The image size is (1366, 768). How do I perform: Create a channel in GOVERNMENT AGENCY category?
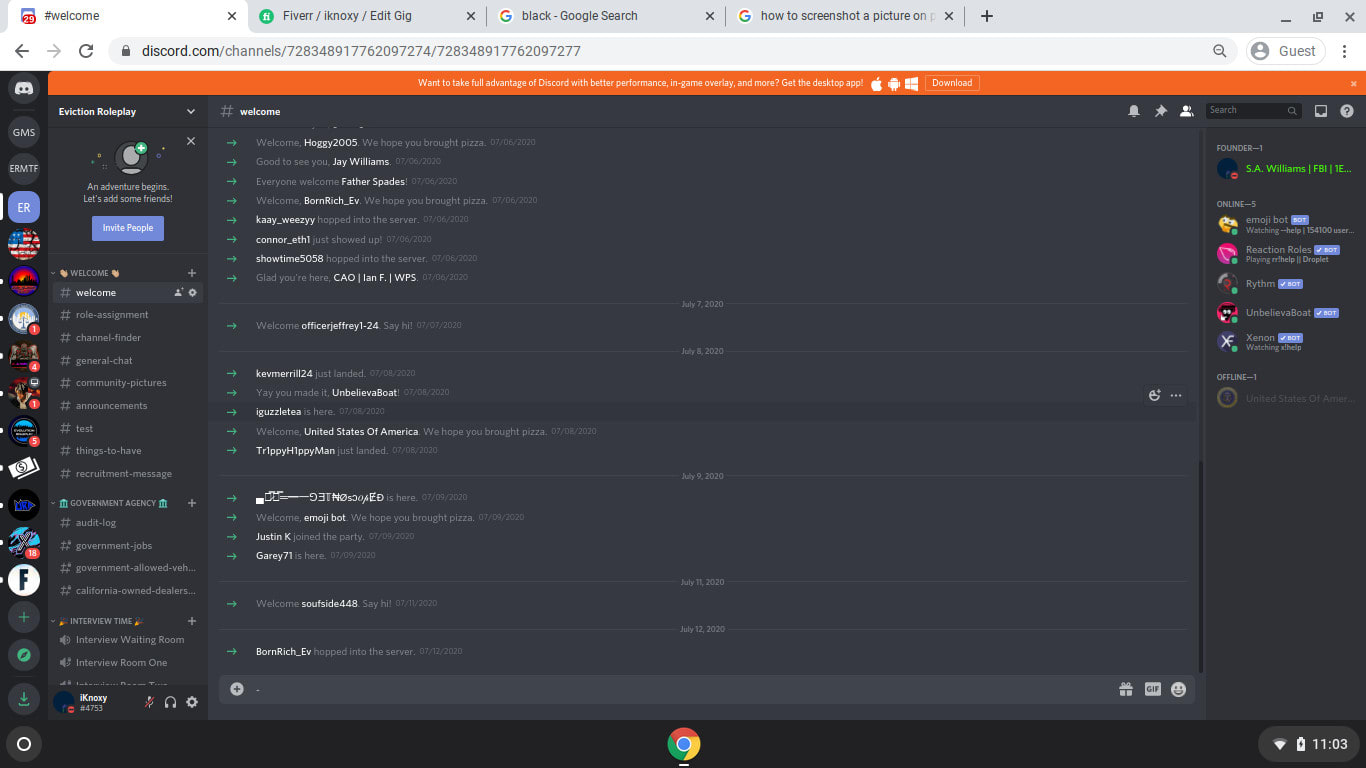coord(192,503)
